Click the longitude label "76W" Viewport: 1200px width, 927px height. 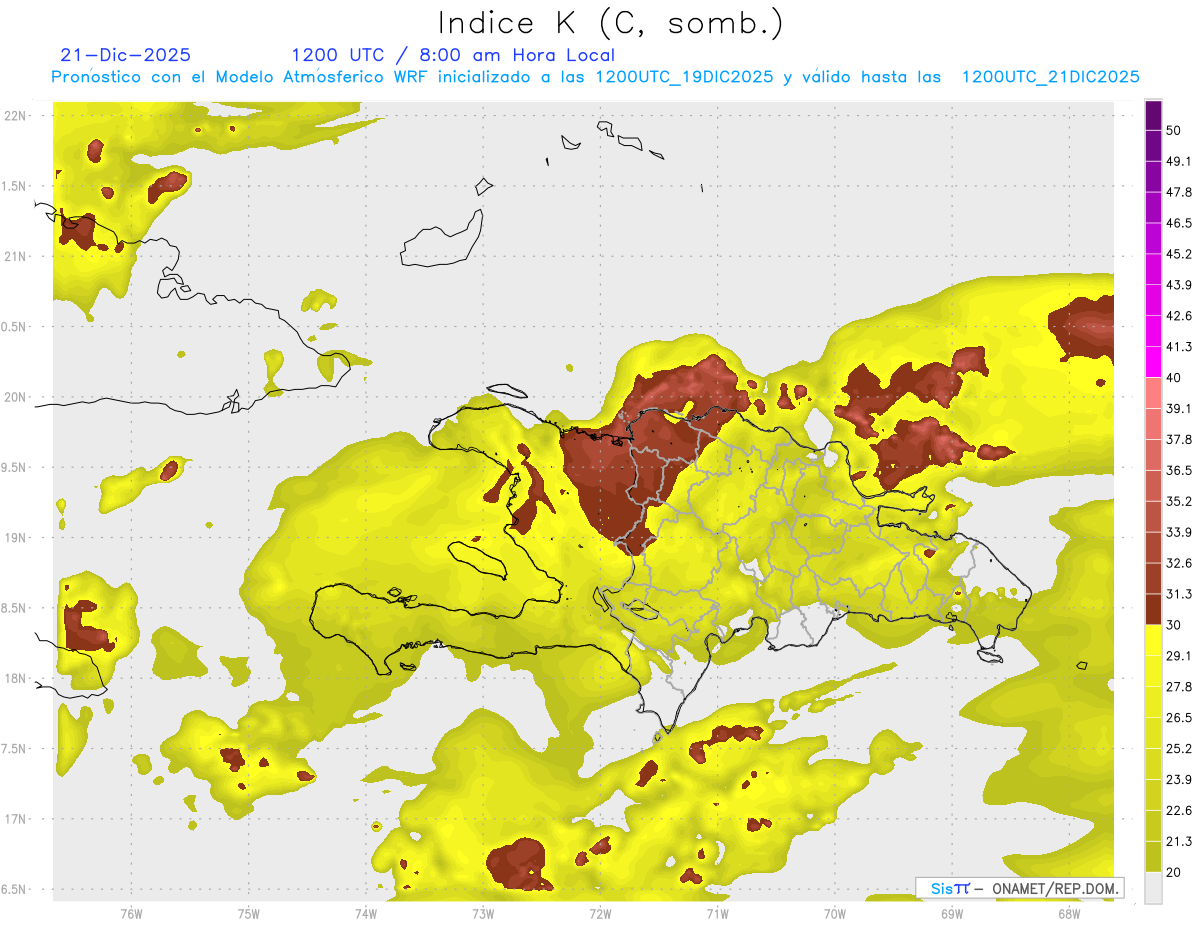131,913
